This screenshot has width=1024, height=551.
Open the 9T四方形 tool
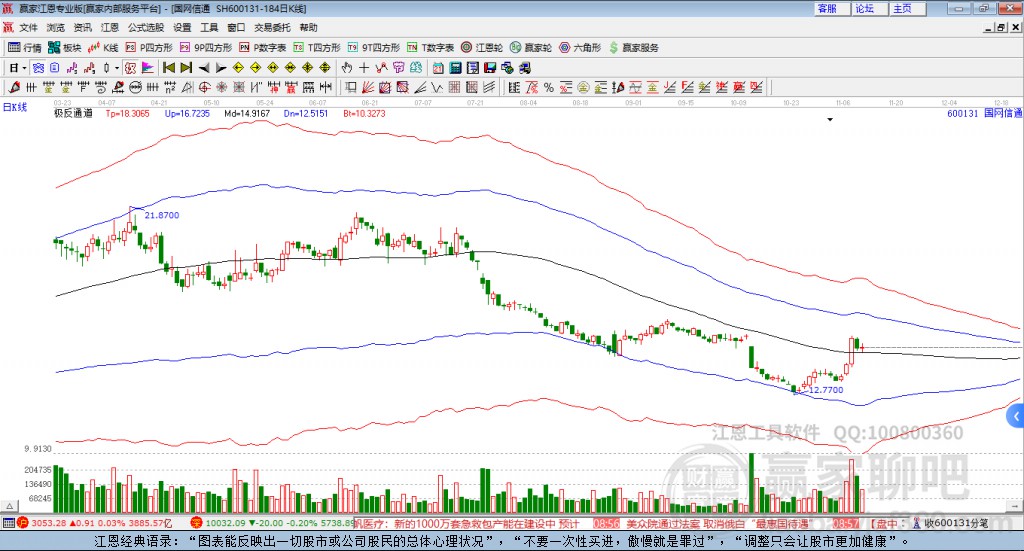coord(374,48)
